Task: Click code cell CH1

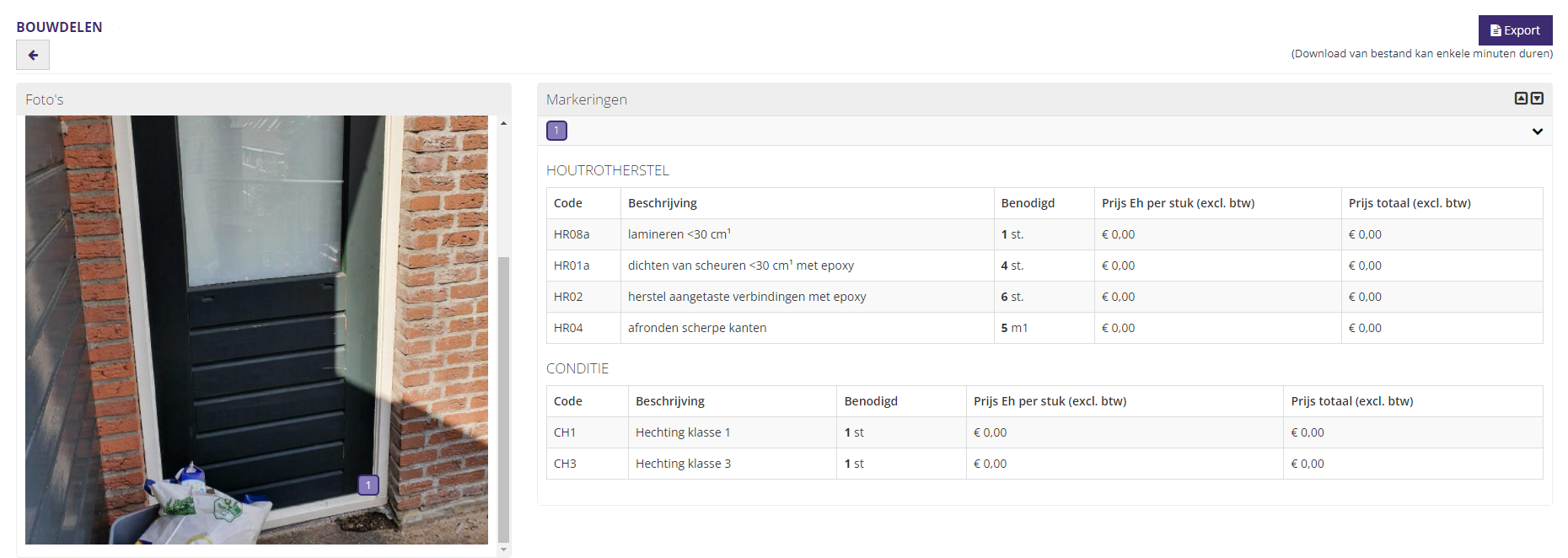Action: coord(588,432)
